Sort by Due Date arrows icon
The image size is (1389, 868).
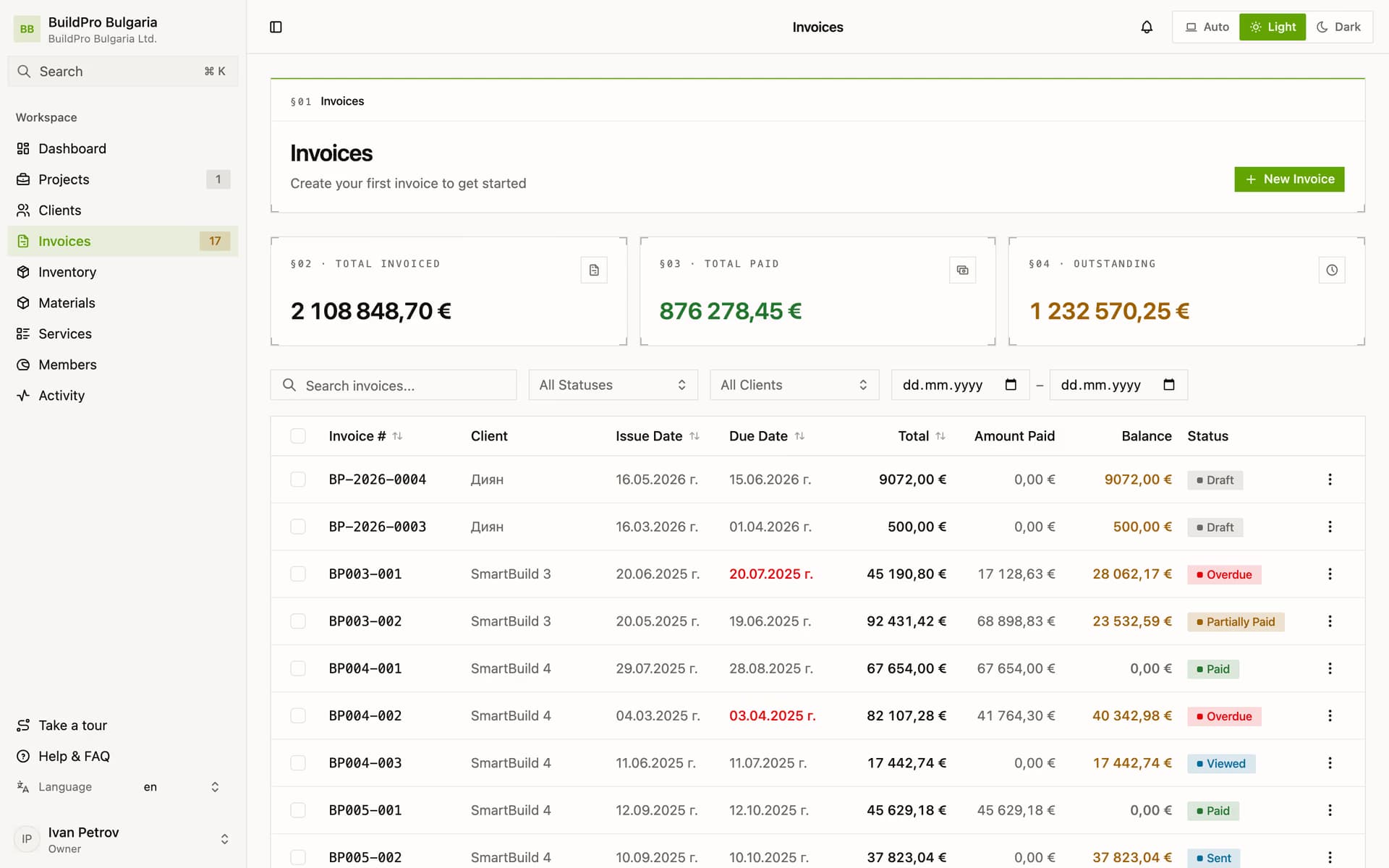point(799,436)
